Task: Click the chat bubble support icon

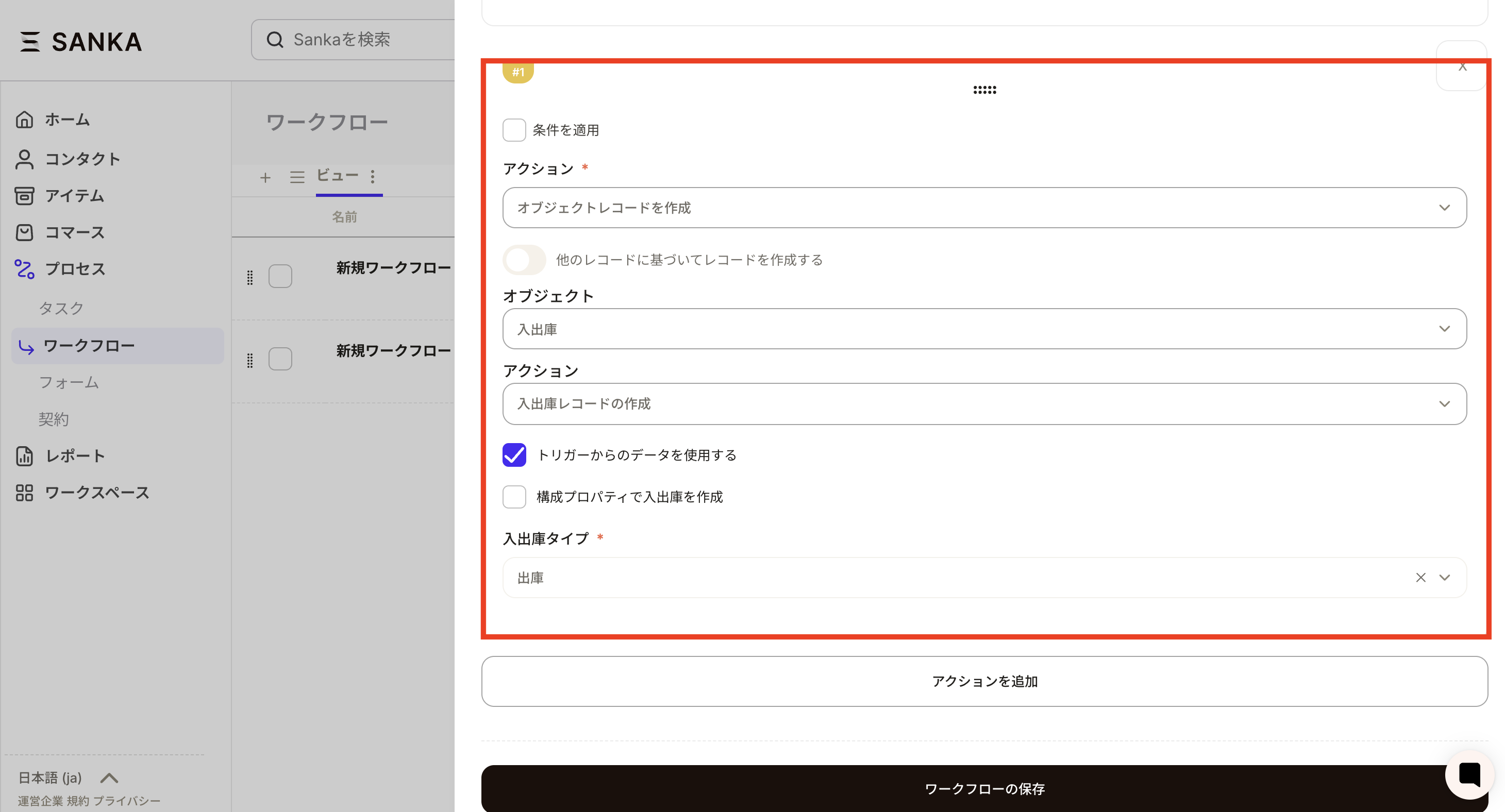Action: (1469, 774)
